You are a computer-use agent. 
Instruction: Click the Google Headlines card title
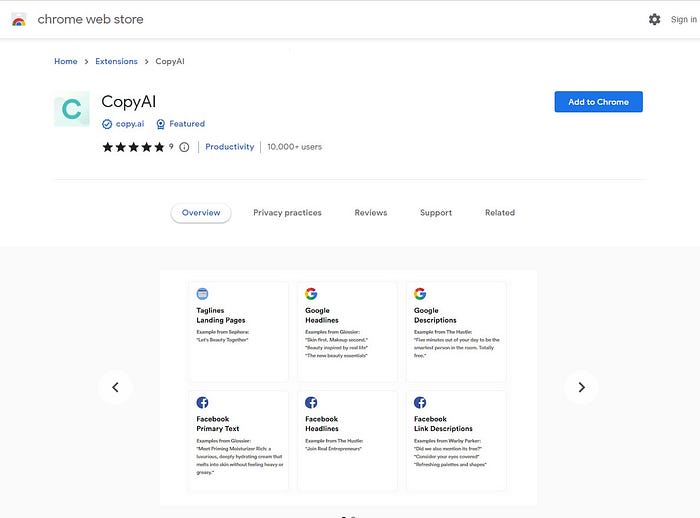click(x=322, y=315)
